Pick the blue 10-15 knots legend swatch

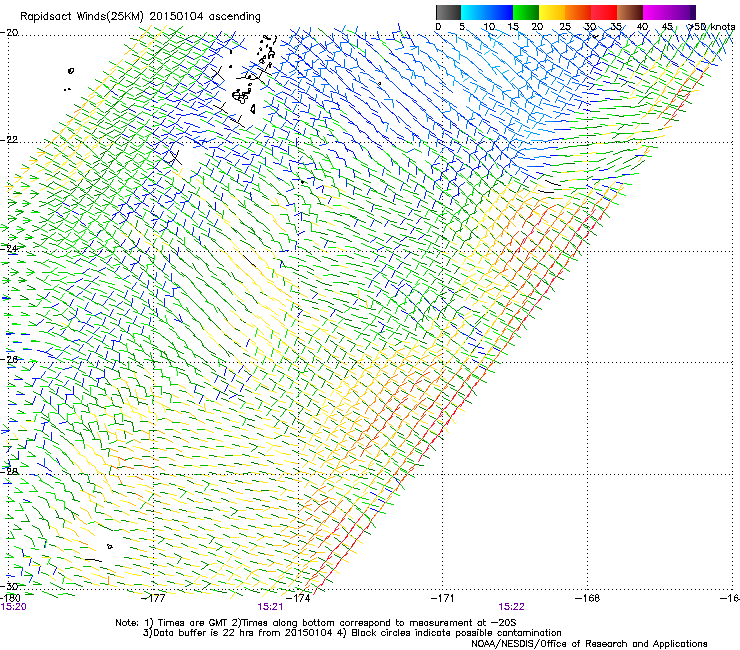[500, 12]
